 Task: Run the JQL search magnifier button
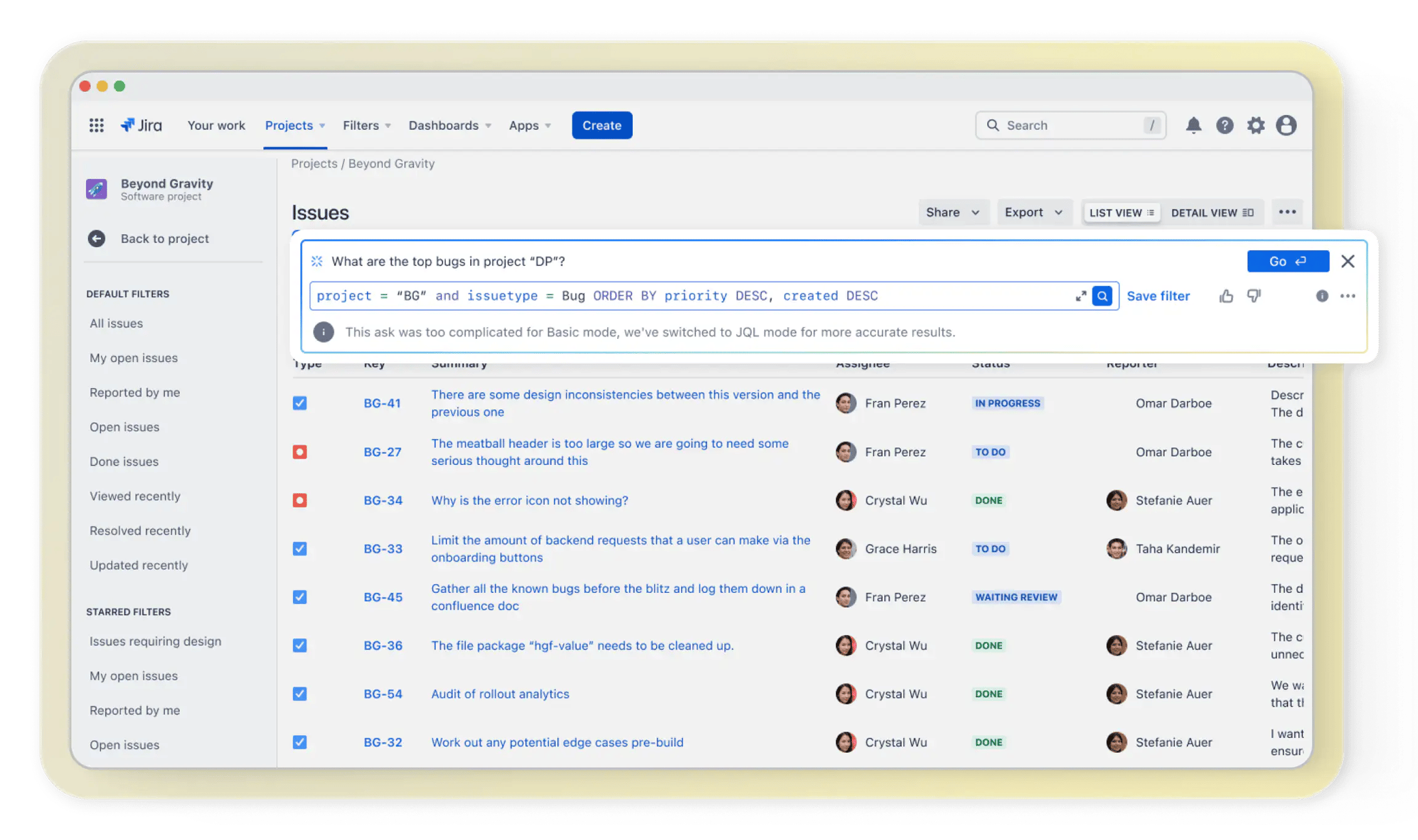point(1102,296)
